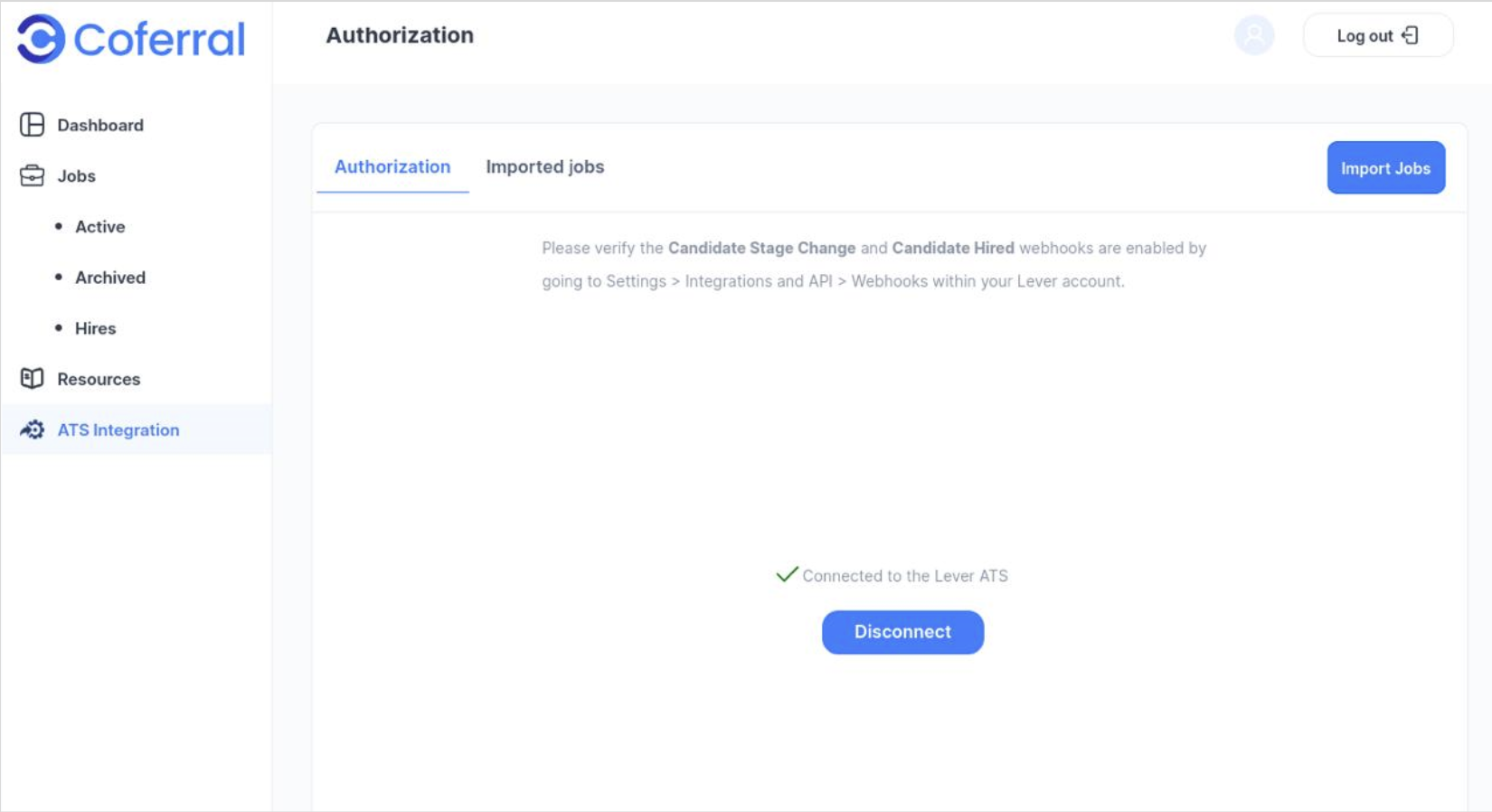Open Archived jobs in sidebar

pyautogui.click(x=110, y=278)
